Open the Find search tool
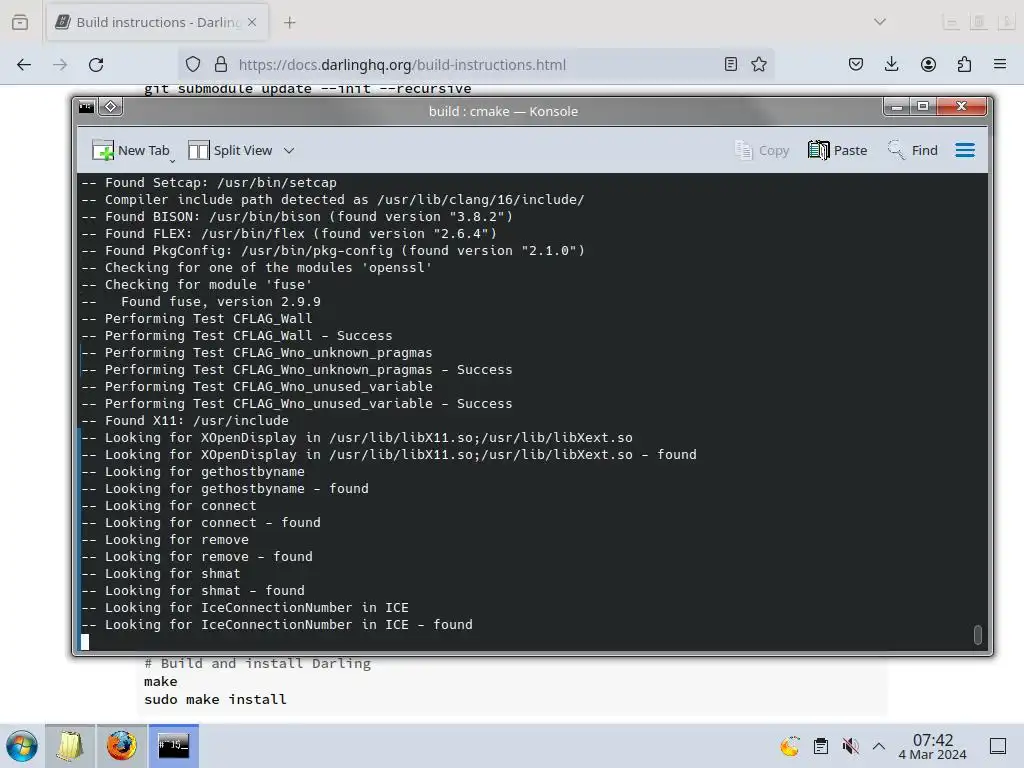Image resolution: width=1024 pixels, height=768 pixels. (x=913, y=150)
